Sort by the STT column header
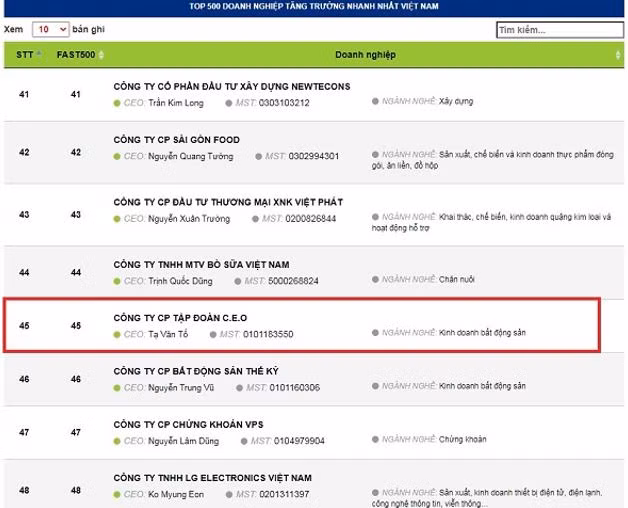This screenshot has width=628, height=508. coord(28,54)
